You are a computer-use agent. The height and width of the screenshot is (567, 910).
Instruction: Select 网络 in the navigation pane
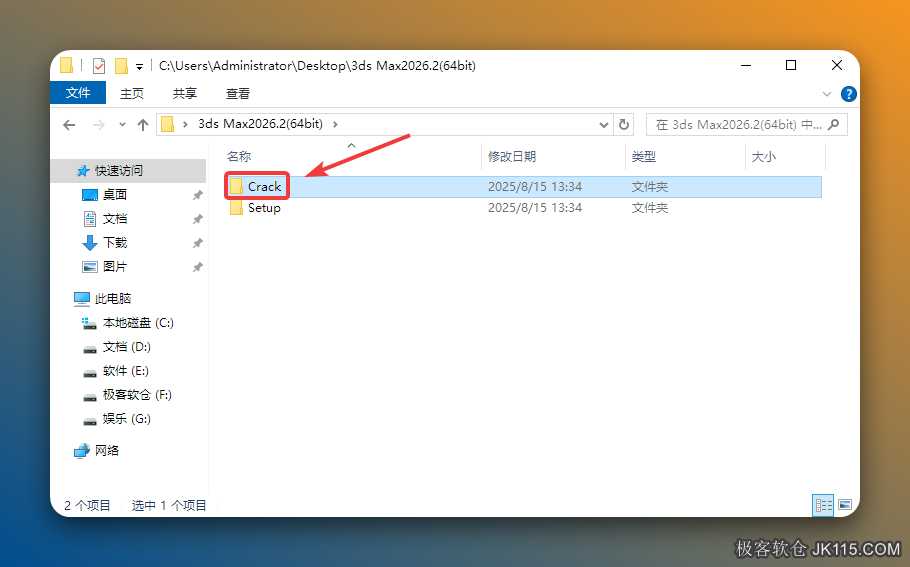click(107, 450)
